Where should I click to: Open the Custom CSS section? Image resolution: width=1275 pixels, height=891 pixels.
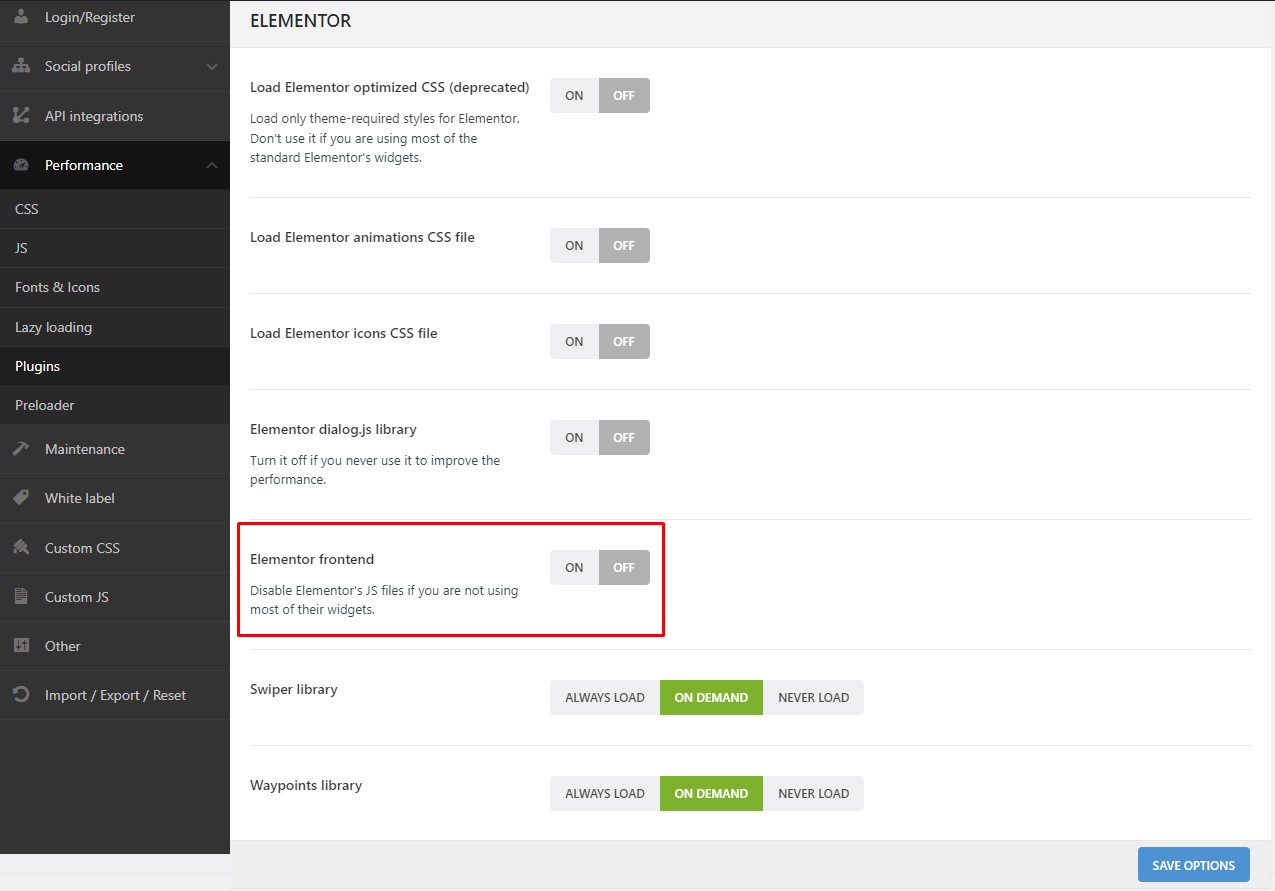tap(115, 548)
